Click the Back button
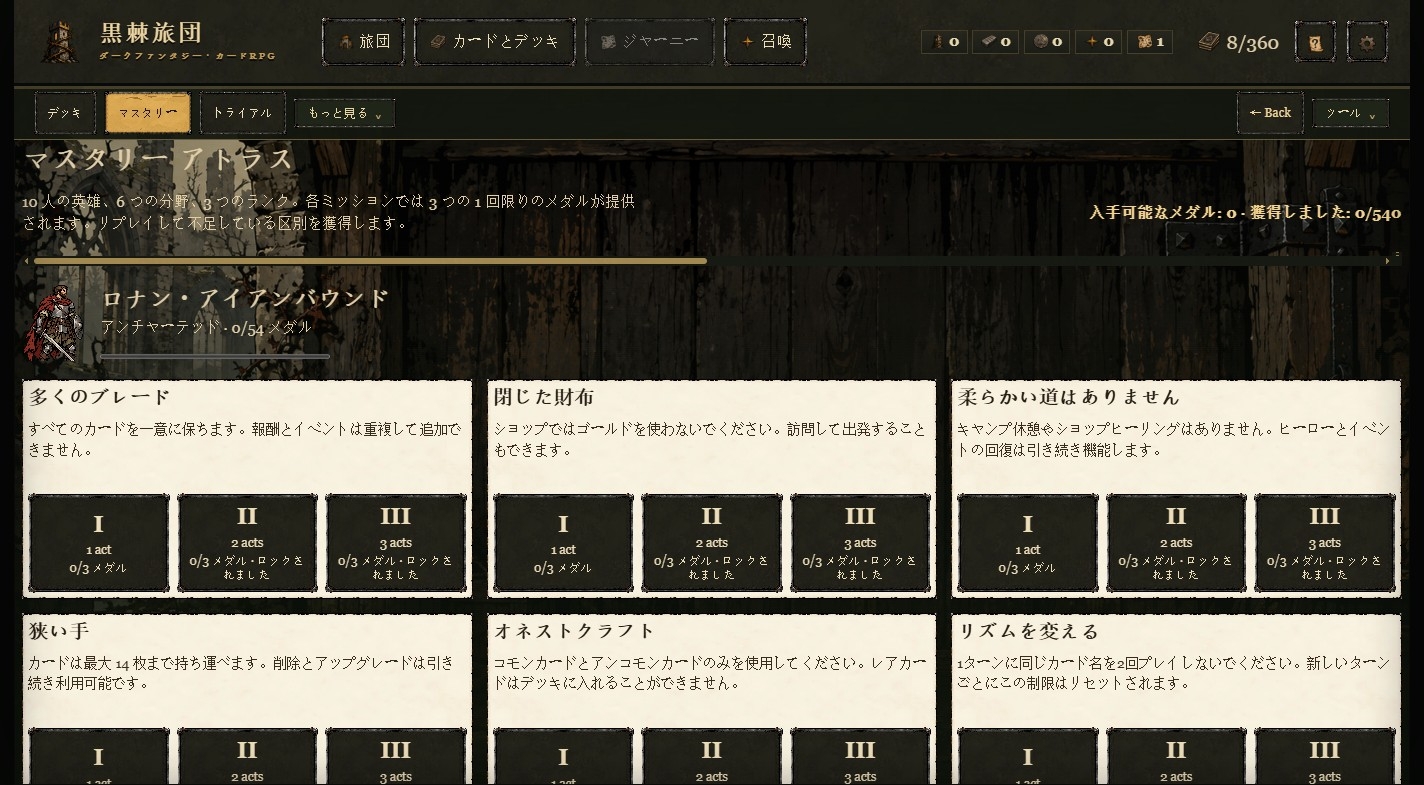 (x=1270, y=113)
